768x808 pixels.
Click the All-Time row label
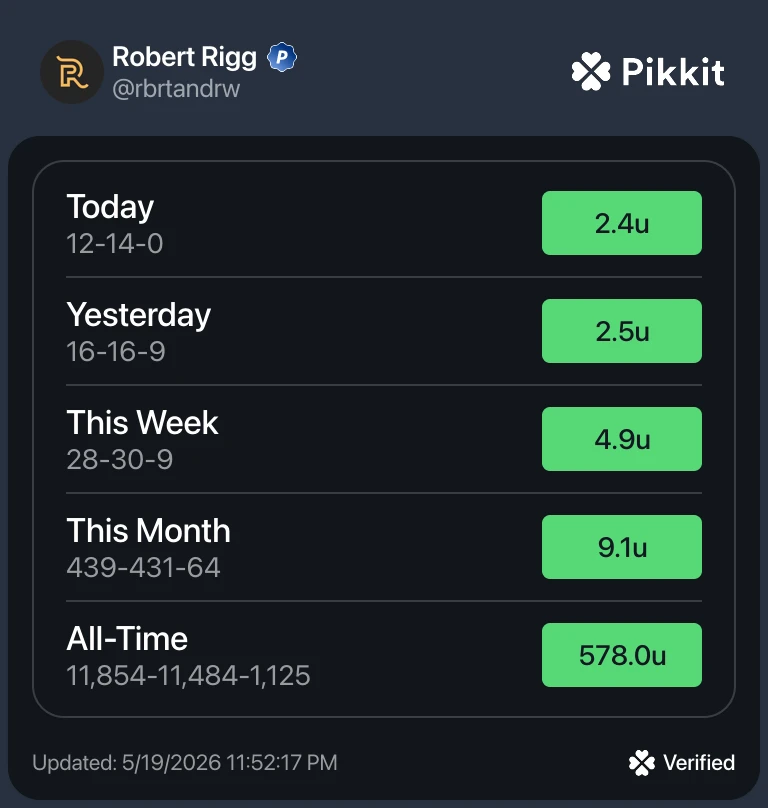coord(127,638)
